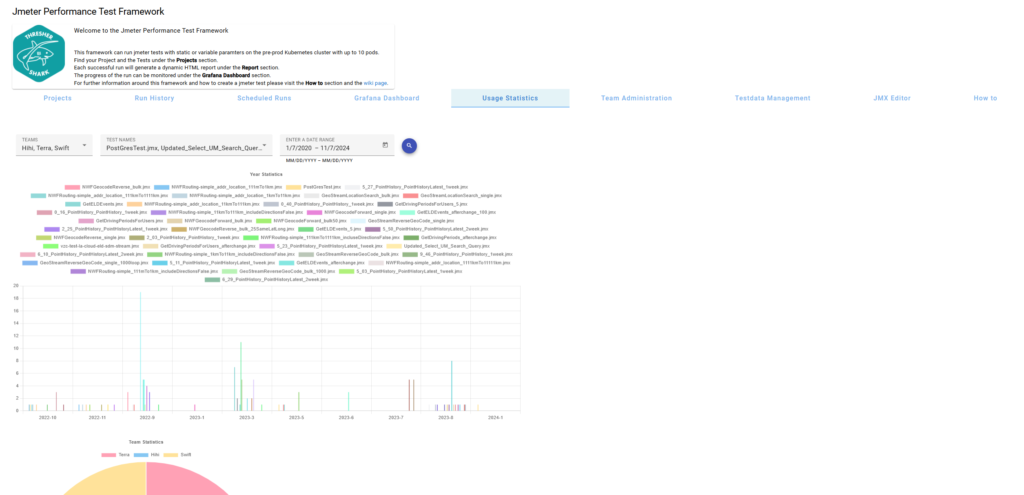The height and width of the screenshot is (495, 1024).
Task: Toggle PostGresTest.jmx legend entry
Action: 313,187
